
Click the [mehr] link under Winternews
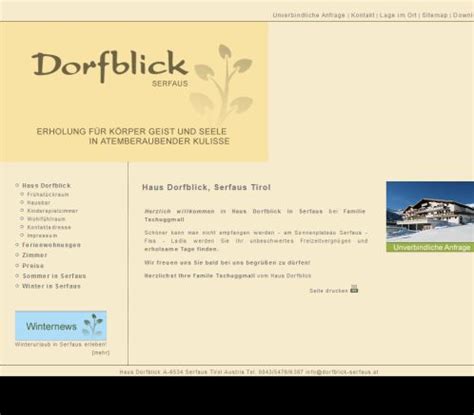click(x=100, y=353)
